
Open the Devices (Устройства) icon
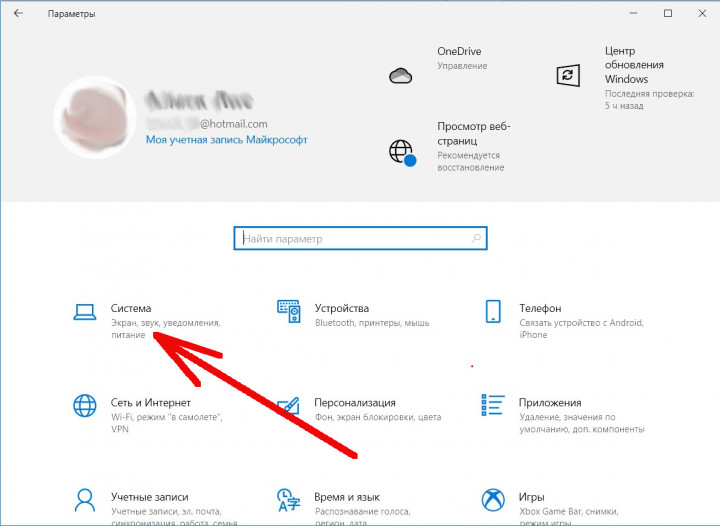(289, 312)
